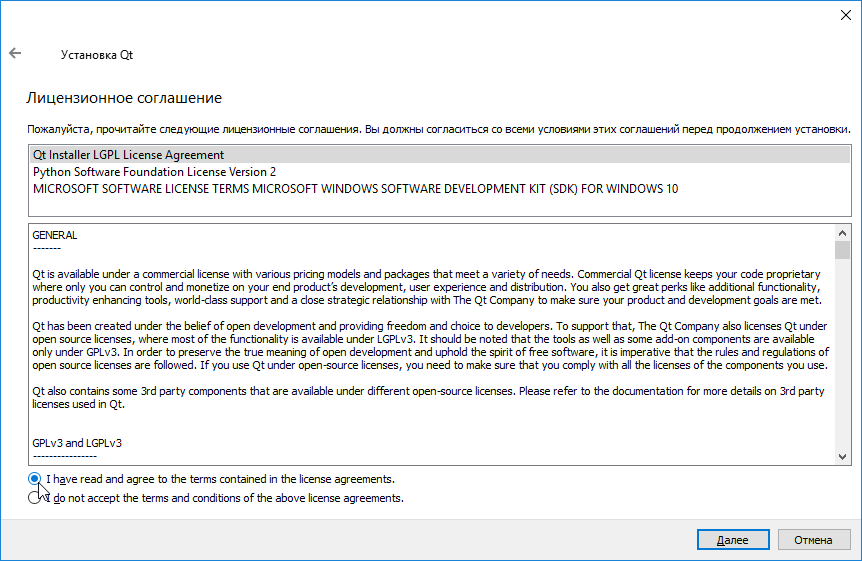Select Python Software Foundation License Version 2

click(x=154, y=172)
